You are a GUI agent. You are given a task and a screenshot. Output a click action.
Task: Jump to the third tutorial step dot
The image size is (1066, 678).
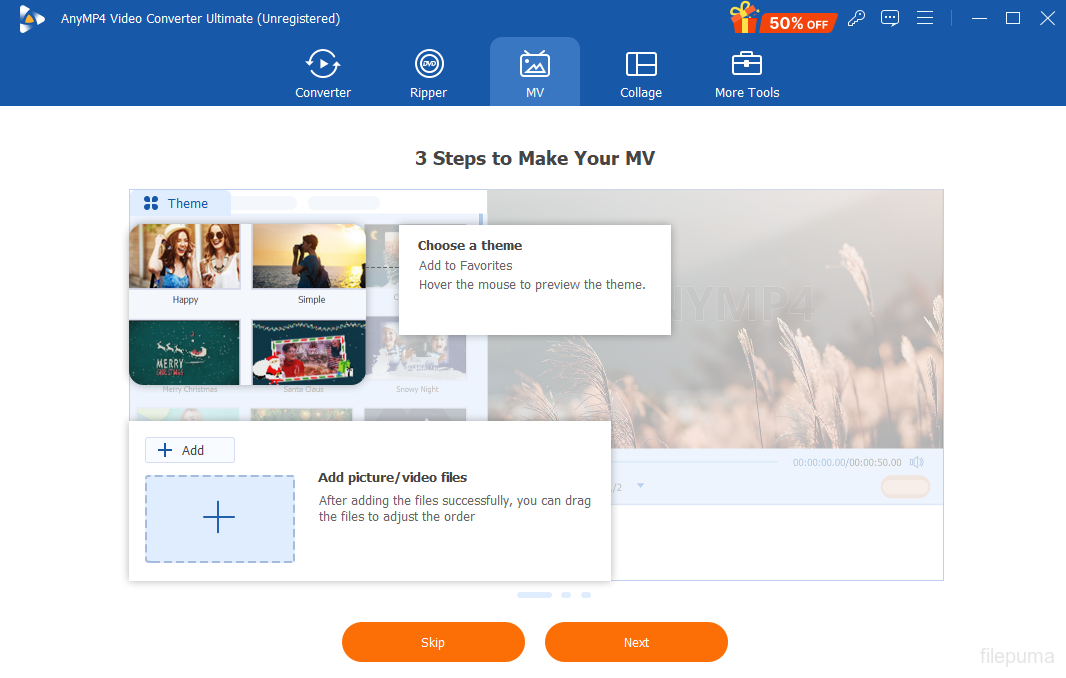click(x=586, y=595)
